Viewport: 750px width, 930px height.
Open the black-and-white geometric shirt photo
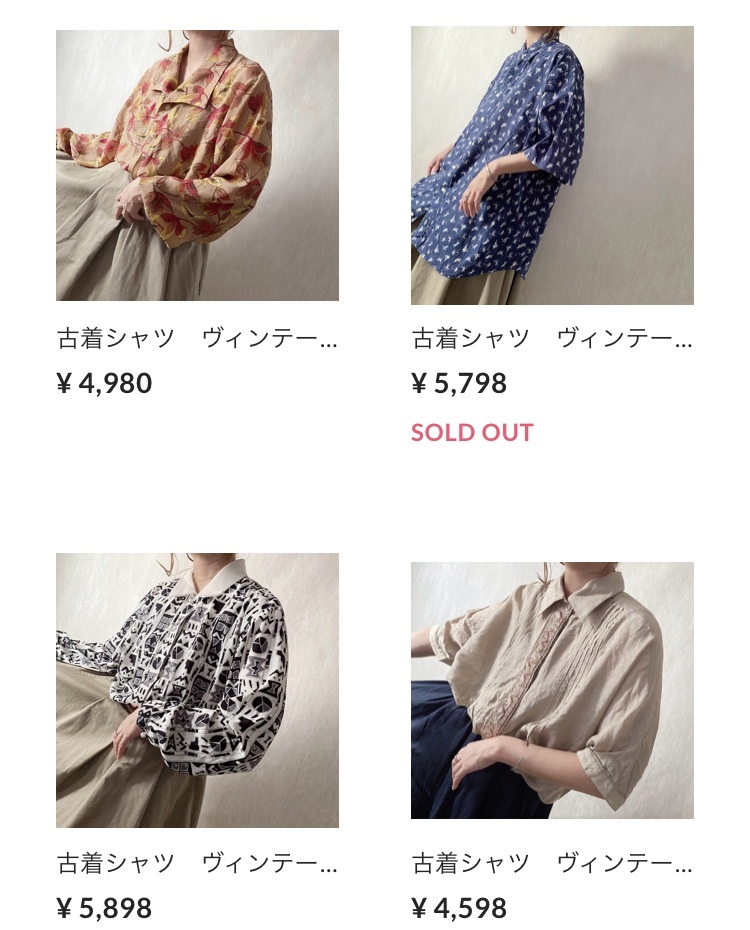(x=197, y=690)
